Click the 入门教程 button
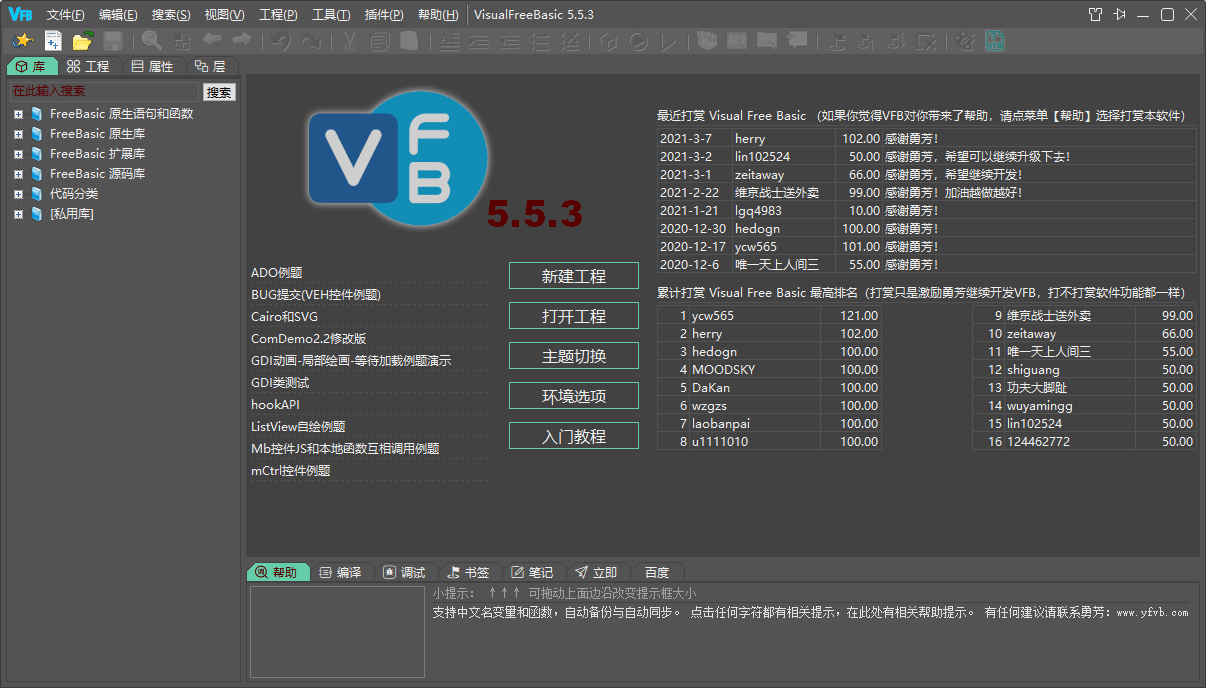The height and width of the screenshot is (688, 1206). (x=573, y=435)
